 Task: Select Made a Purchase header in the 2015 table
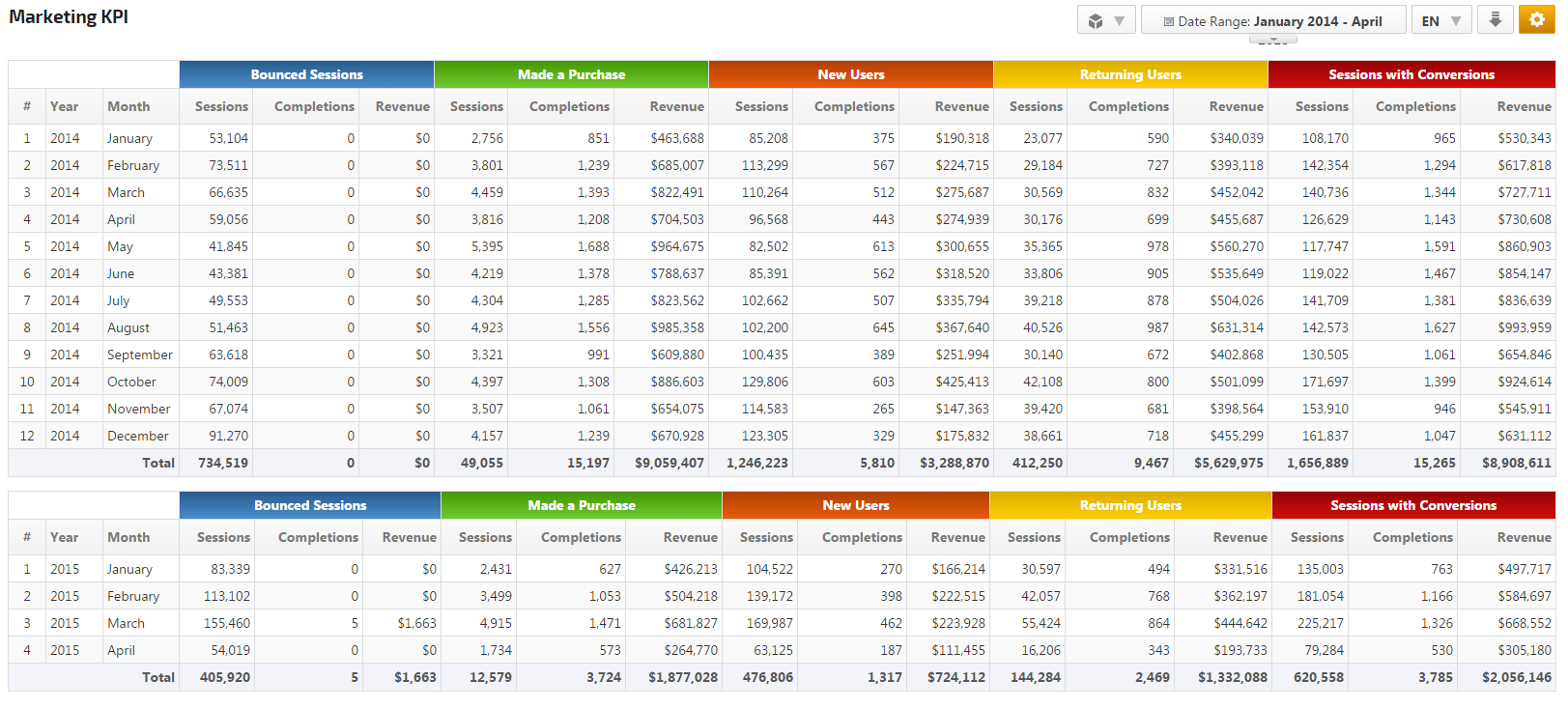pyautogui.click(x=581, y=505)
